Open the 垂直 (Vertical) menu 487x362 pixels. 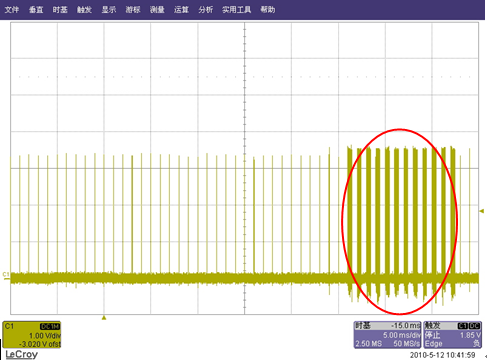pos(36,10)
